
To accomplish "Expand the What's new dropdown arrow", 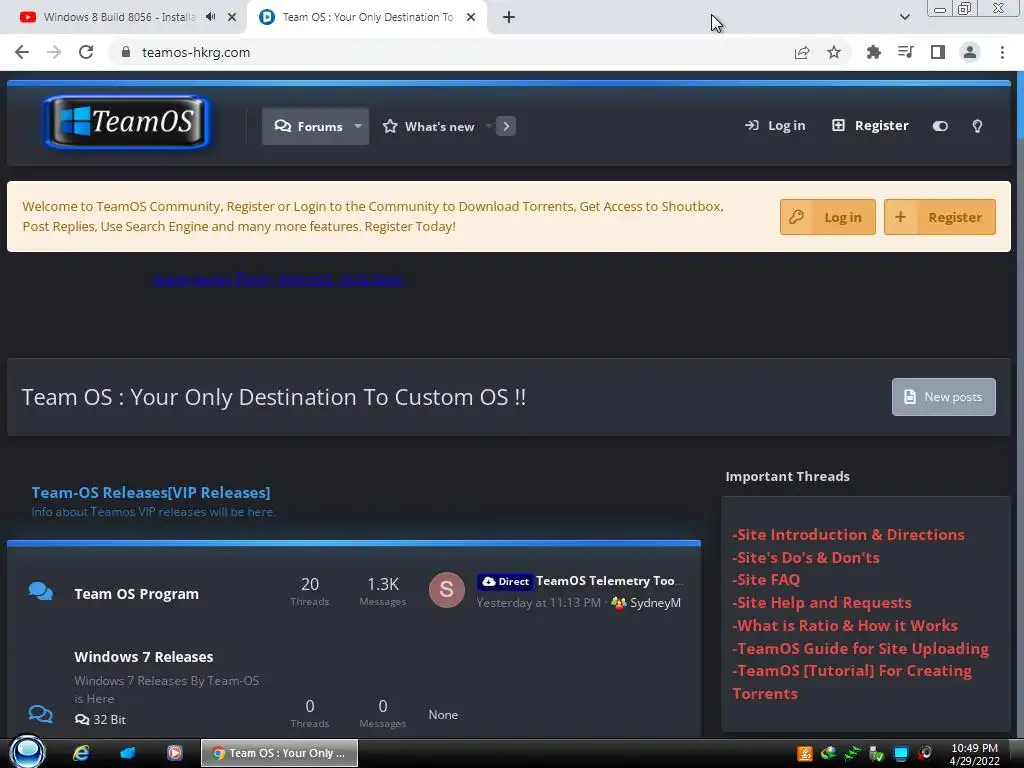I will 488,126.
